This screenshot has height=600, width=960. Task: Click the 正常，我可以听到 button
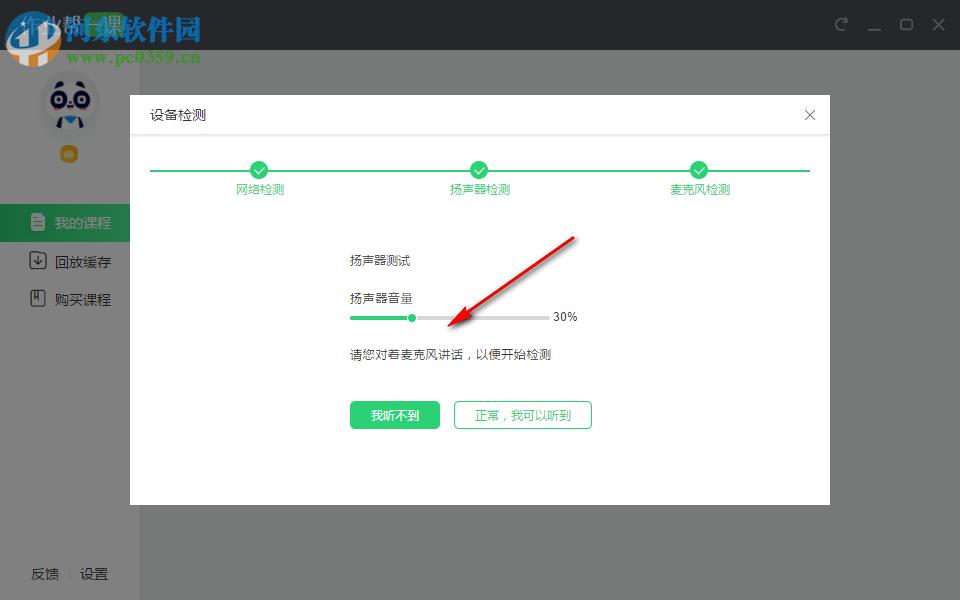[522, 414]
